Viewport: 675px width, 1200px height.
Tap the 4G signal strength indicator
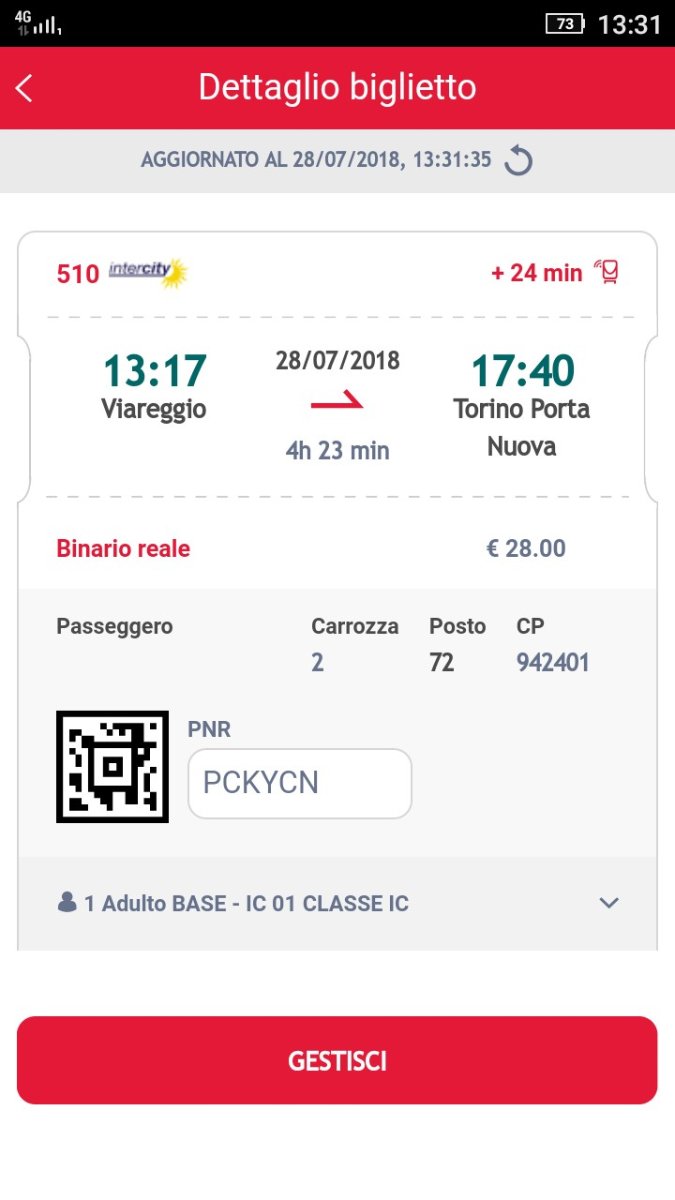38,24
